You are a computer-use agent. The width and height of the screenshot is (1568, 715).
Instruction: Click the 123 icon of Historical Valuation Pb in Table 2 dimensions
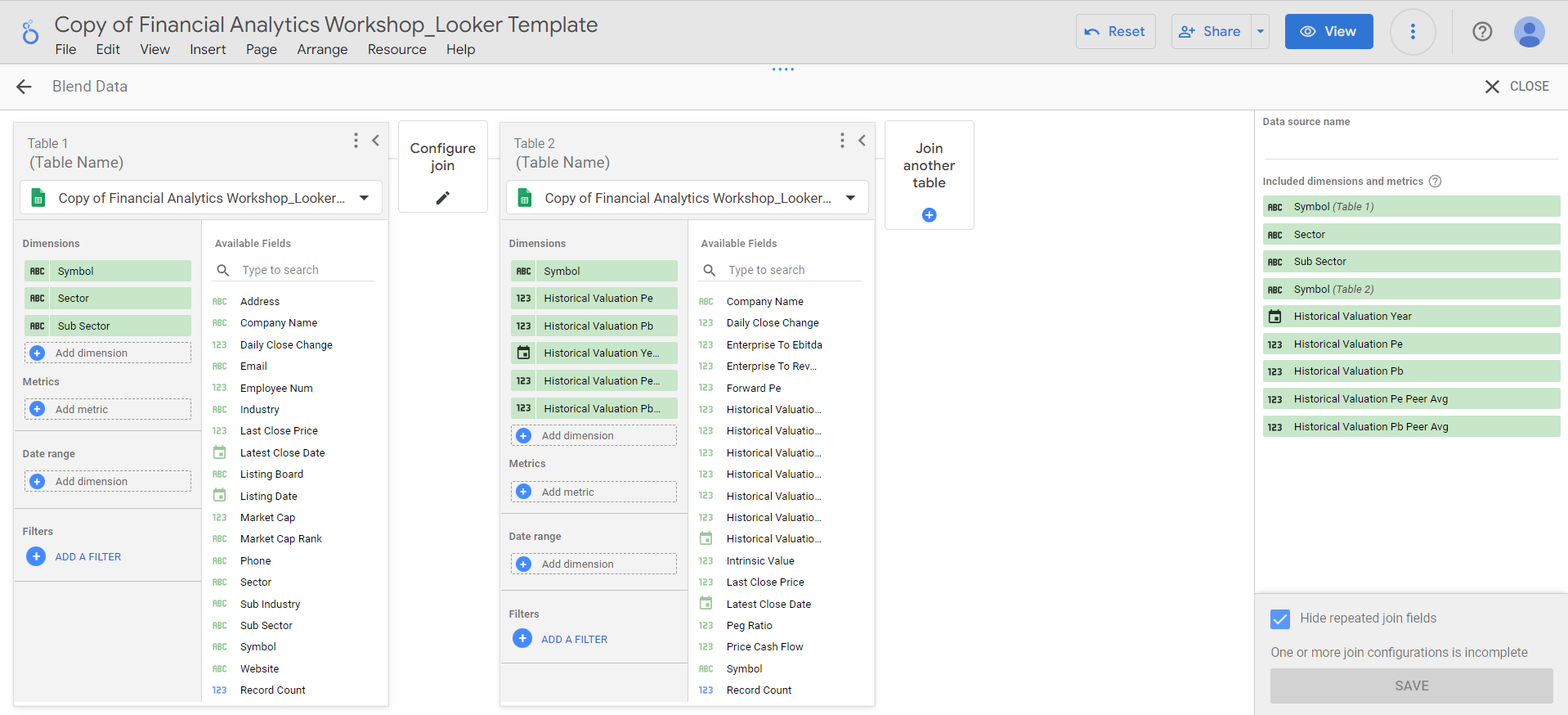coord(524,326)
